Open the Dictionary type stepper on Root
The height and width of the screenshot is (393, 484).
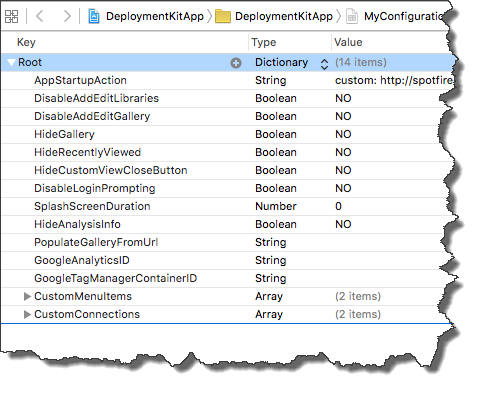(324, 64)
